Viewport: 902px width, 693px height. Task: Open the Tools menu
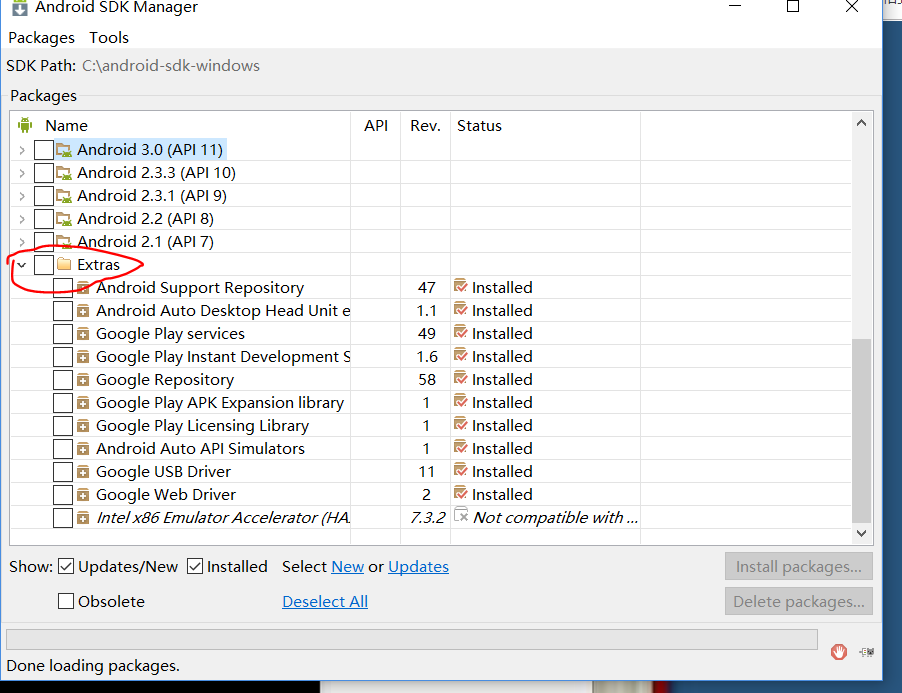pyautogui.click(x=109, y=38)
